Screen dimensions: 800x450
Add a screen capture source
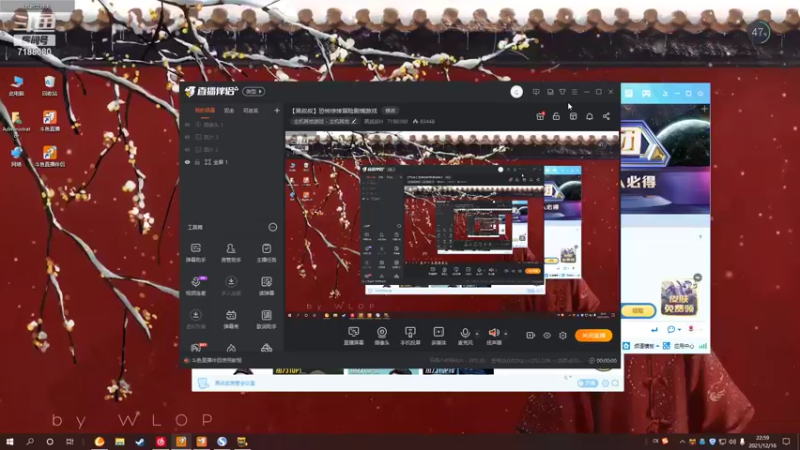click(x=354, y=336)
